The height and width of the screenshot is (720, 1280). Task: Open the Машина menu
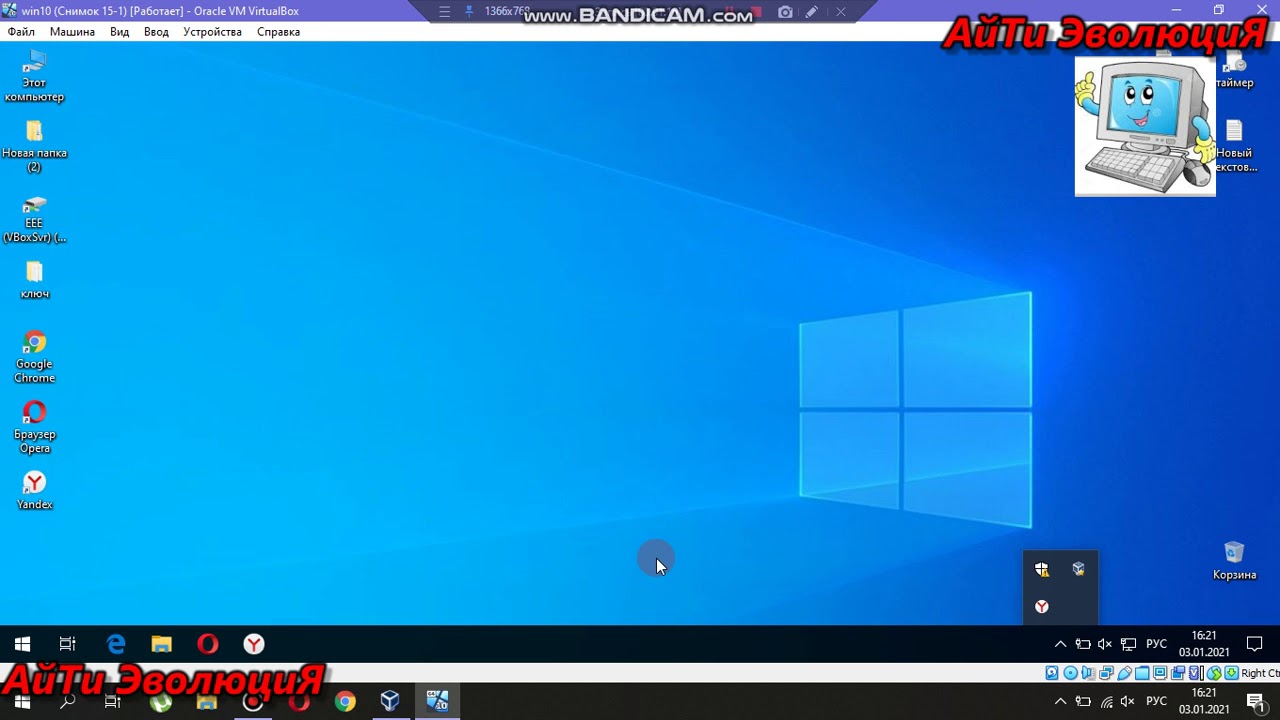coord(72,32)
